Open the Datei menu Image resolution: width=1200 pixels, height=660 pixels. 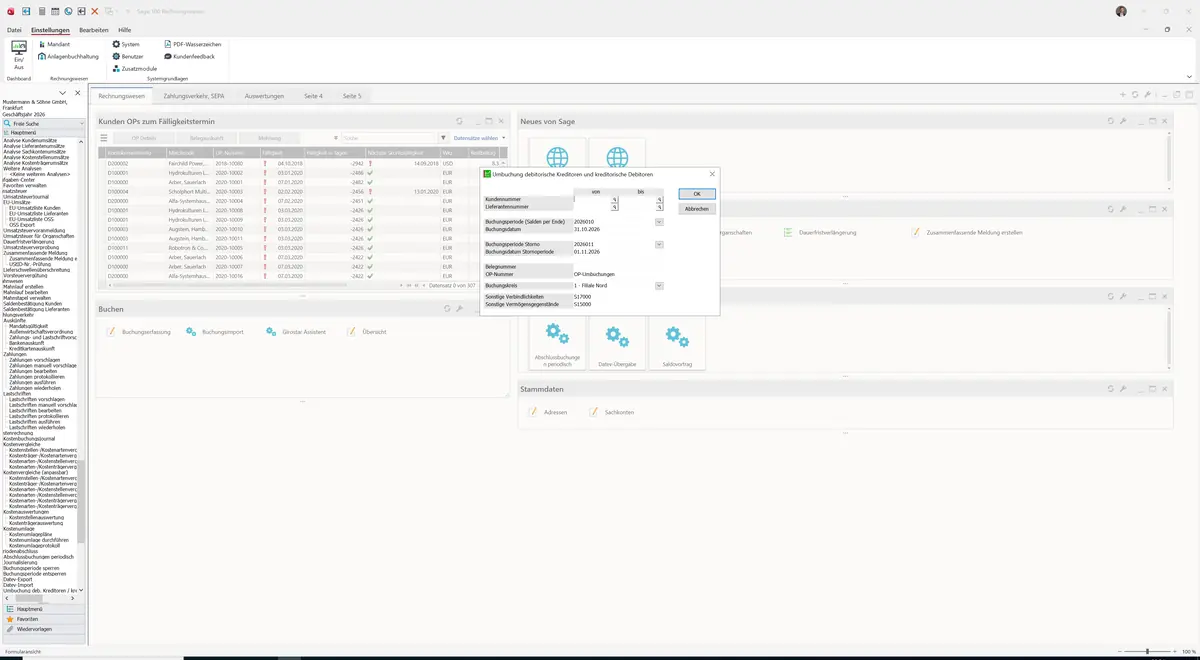[14, 30]
